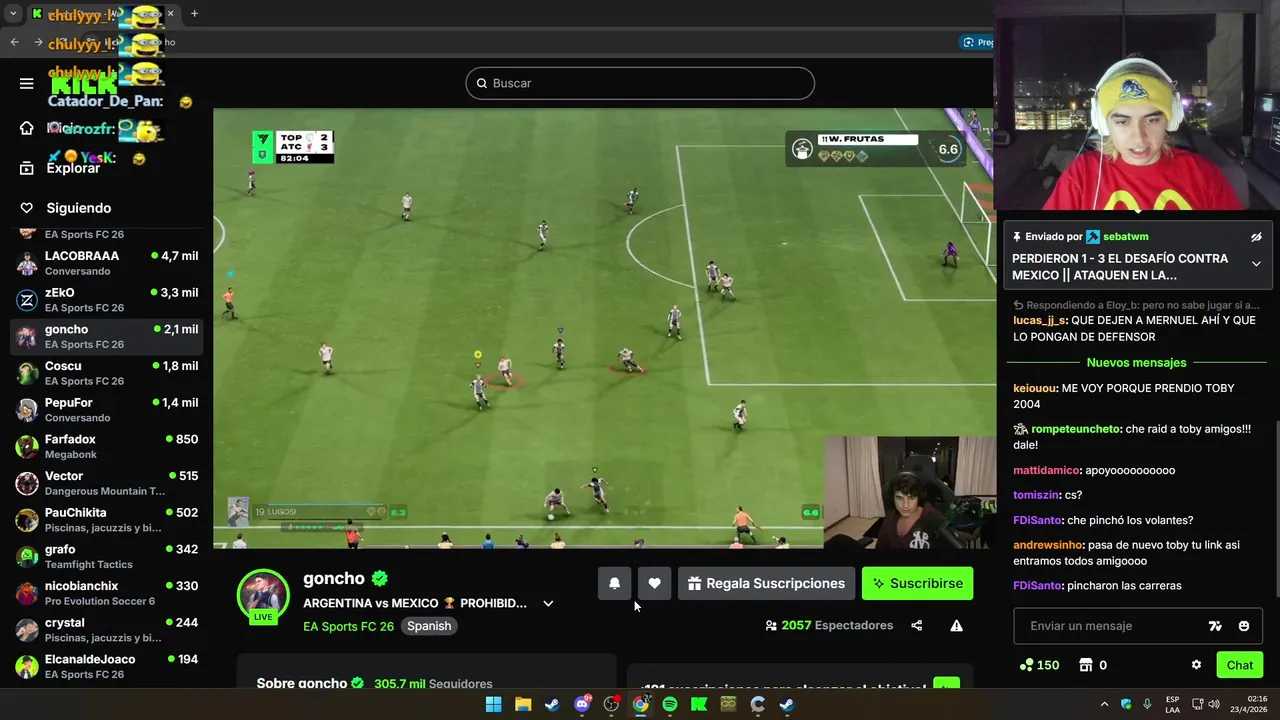Click goncho's verified badge next to channel name
This screenshot has width=1280, height=720.
point(380,578)
